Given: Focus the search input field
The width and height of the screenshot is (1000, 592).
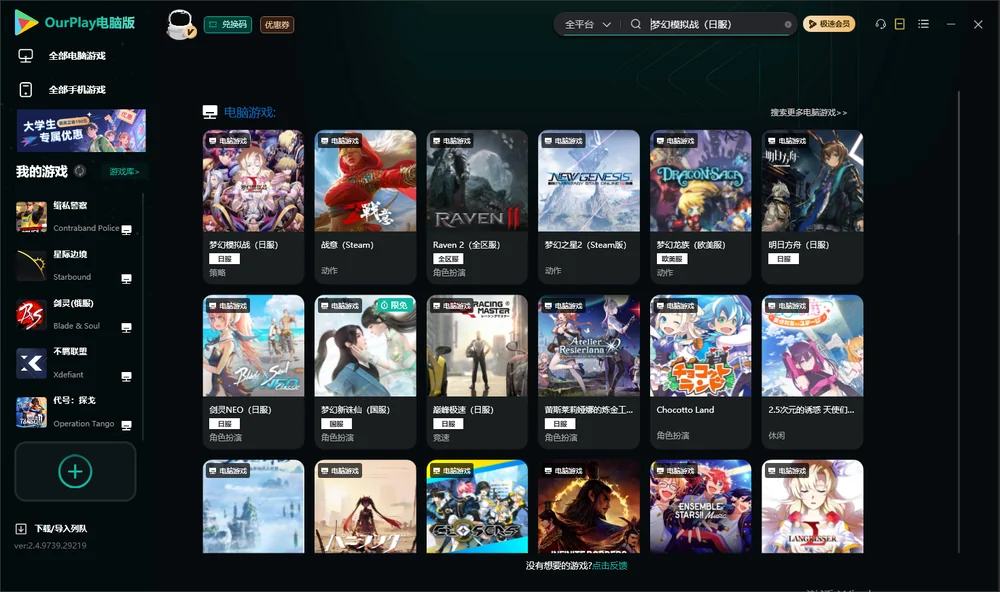Looking at the screenshot, I should tap(714, 24).
